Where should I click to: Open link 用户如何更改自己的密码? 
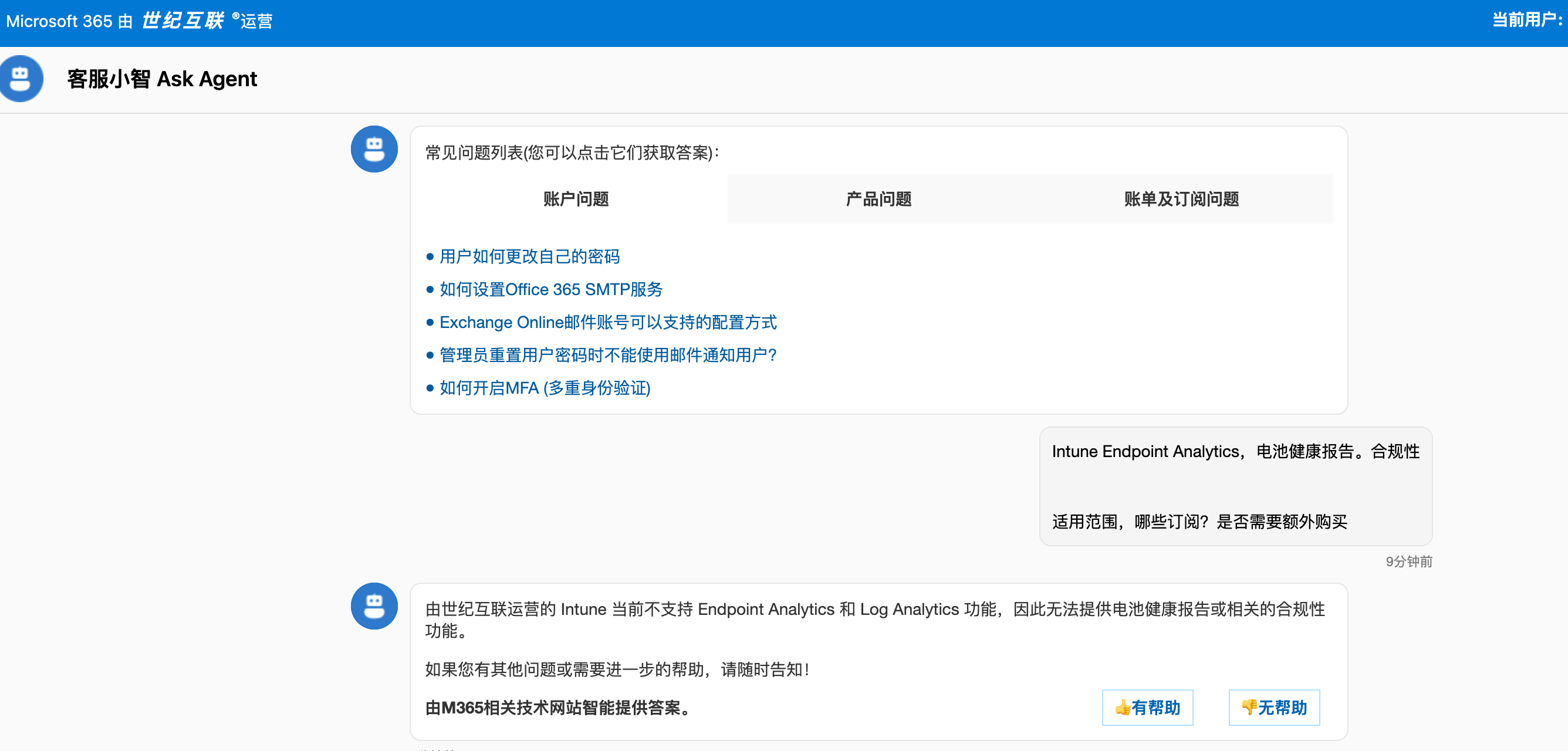click(x=529, y=256)
